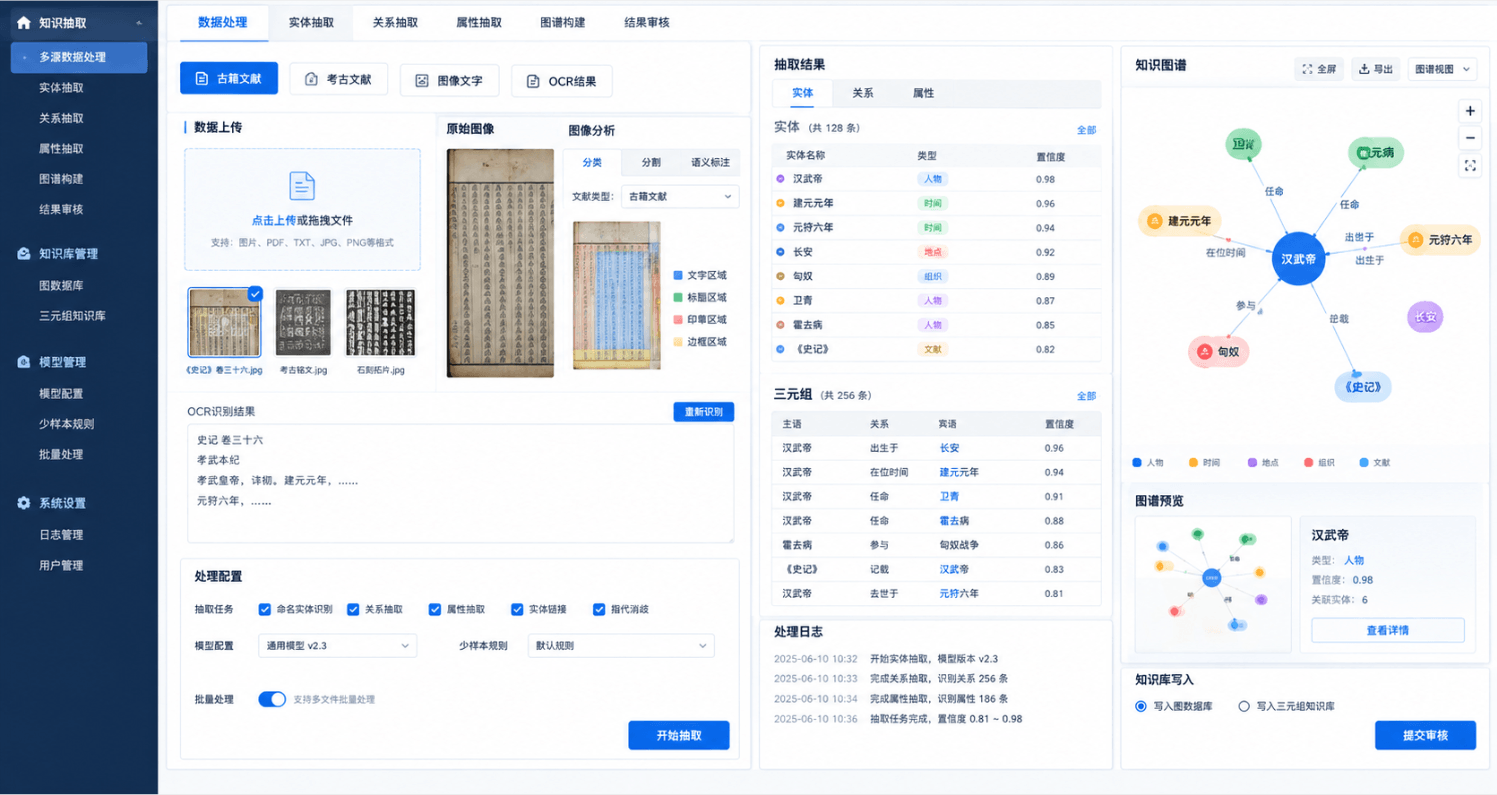Screen dimensions: 1497x795
Task: Click the 重新识别 button
Action: 704,412
